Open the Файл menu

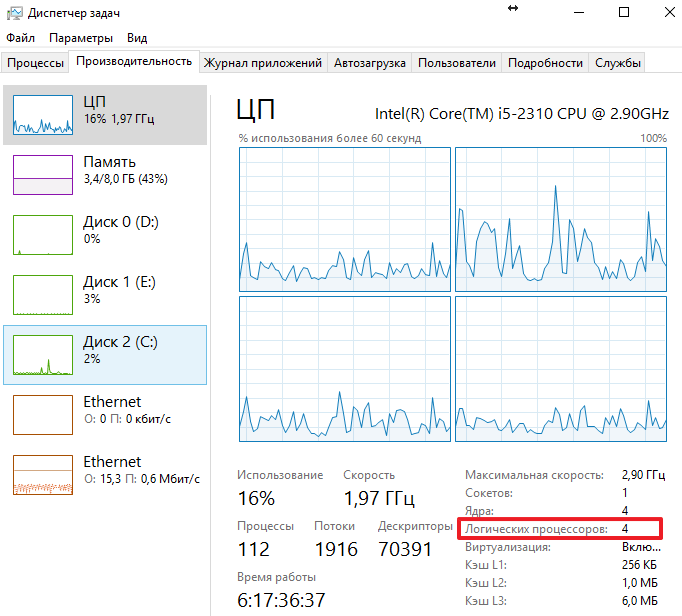point(20,38)
